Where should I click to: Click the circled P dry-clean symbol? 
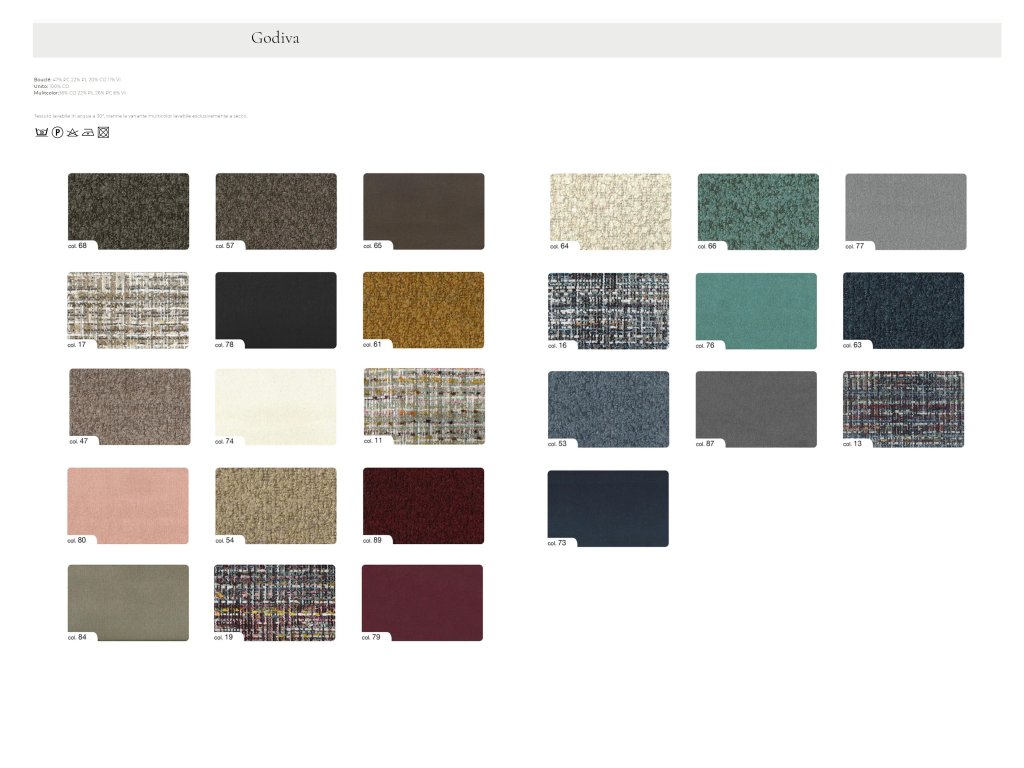click(x=57, y=132)
